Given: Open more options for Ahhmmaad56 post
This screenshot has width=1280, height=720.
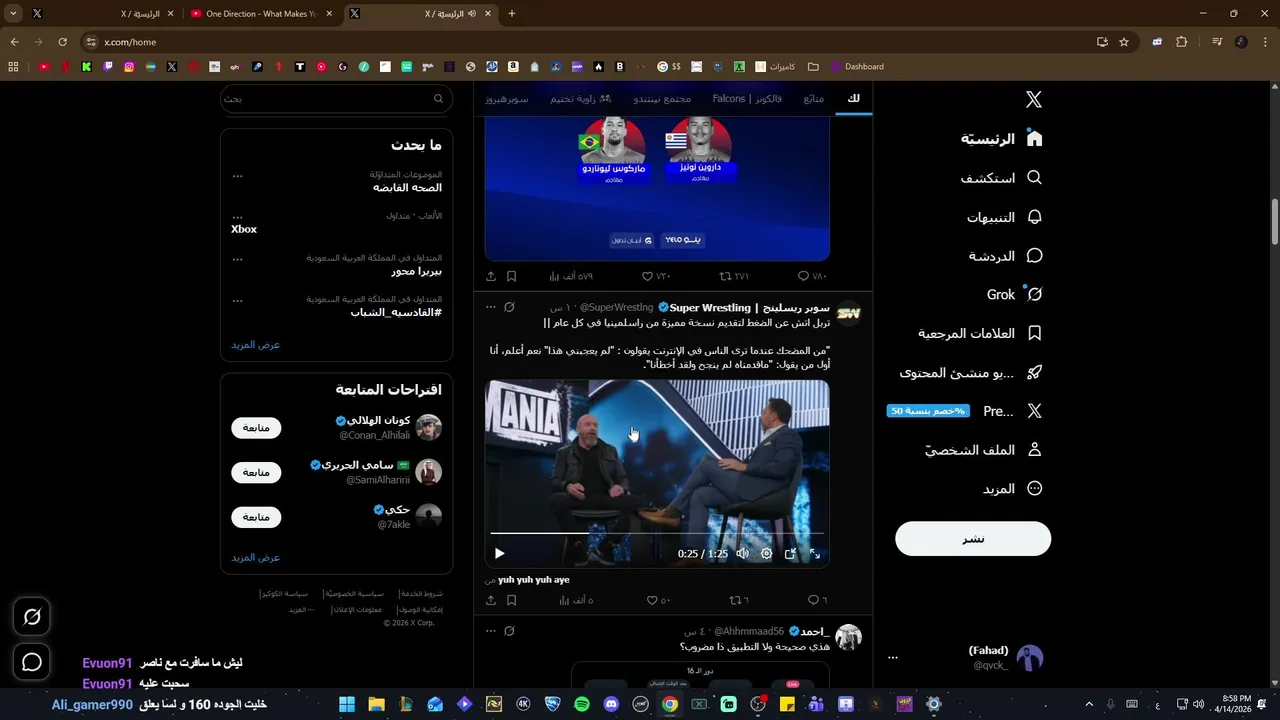Looking at the screenshot, I should pyautogui.click(x=490, y=631).
